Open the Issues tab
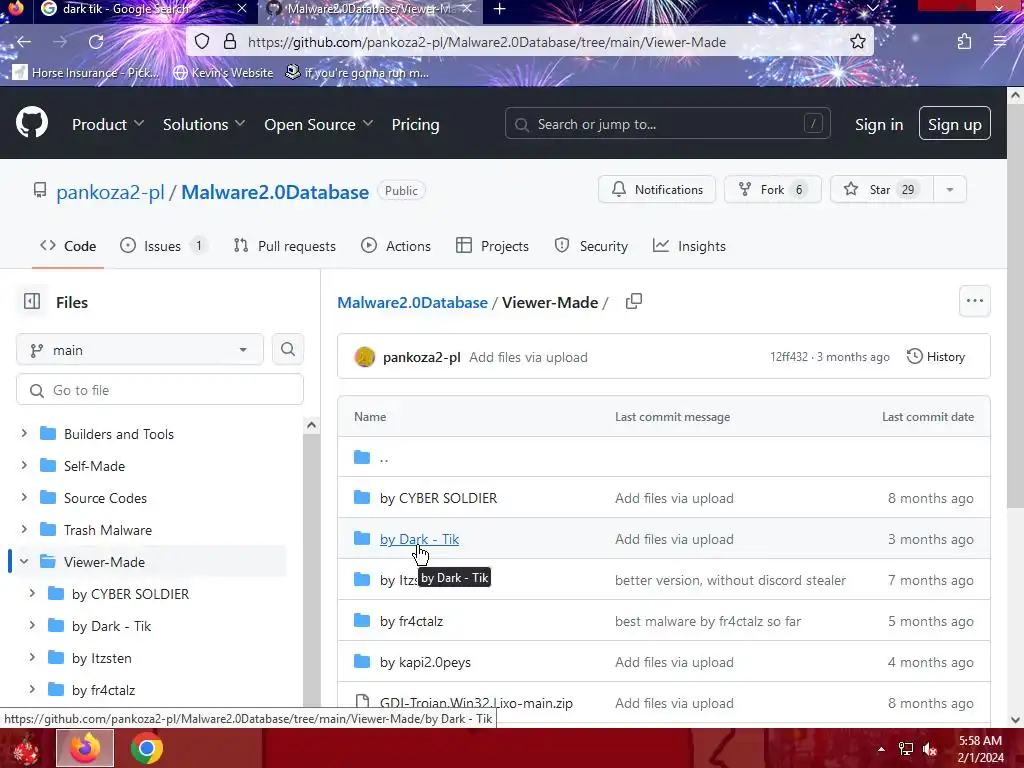The image size is (1024, 768). click(x=163, y=246)
